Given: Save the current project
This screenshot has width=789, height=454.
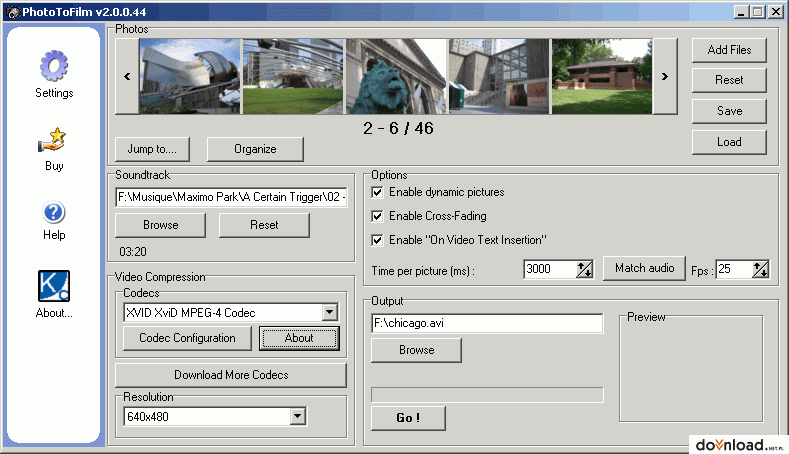Looking at the screenshot, I should [x=729, y=111].
